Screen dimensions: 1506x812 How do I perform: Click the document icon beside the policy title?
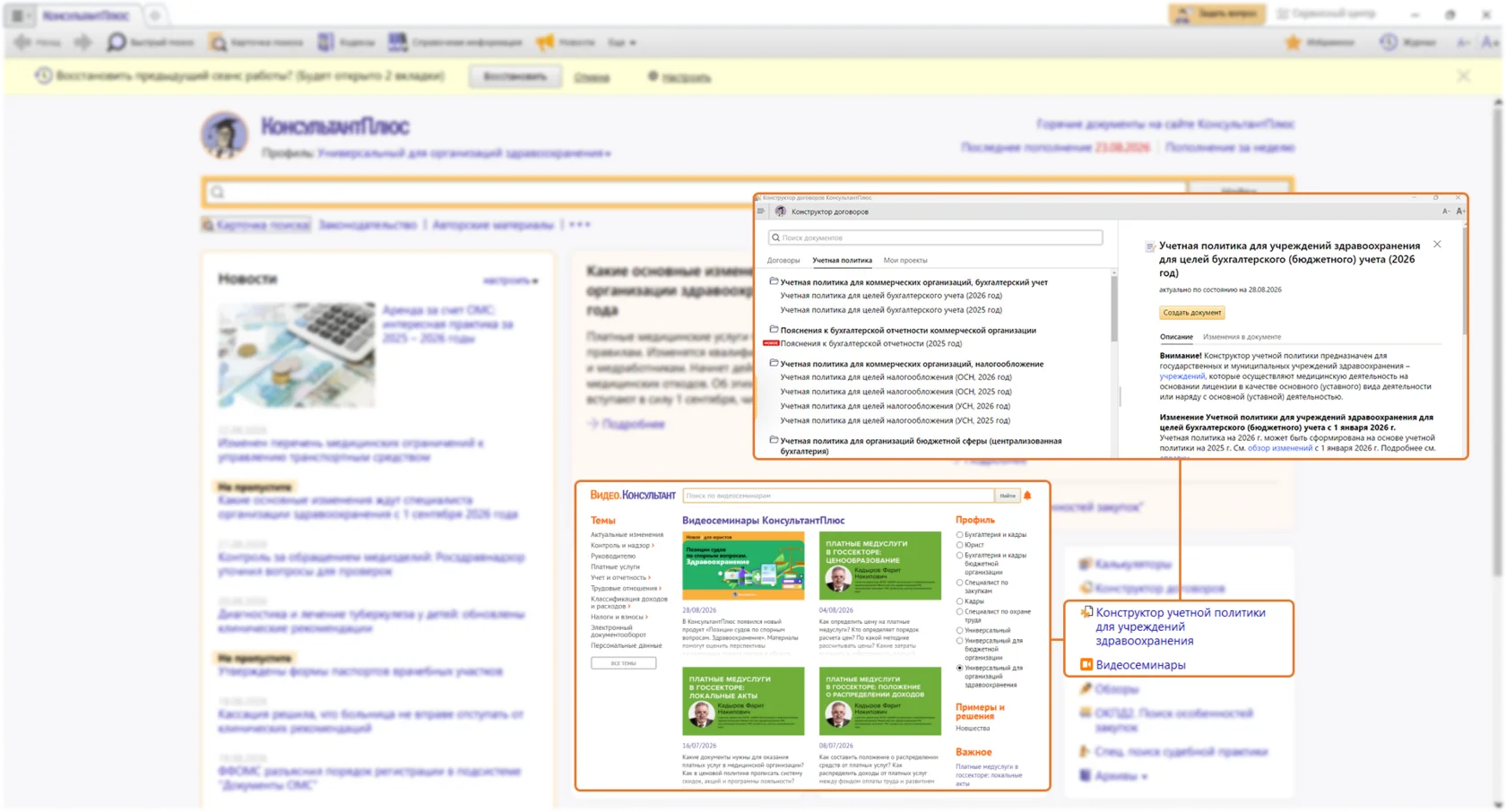[x=1150, y=246]
